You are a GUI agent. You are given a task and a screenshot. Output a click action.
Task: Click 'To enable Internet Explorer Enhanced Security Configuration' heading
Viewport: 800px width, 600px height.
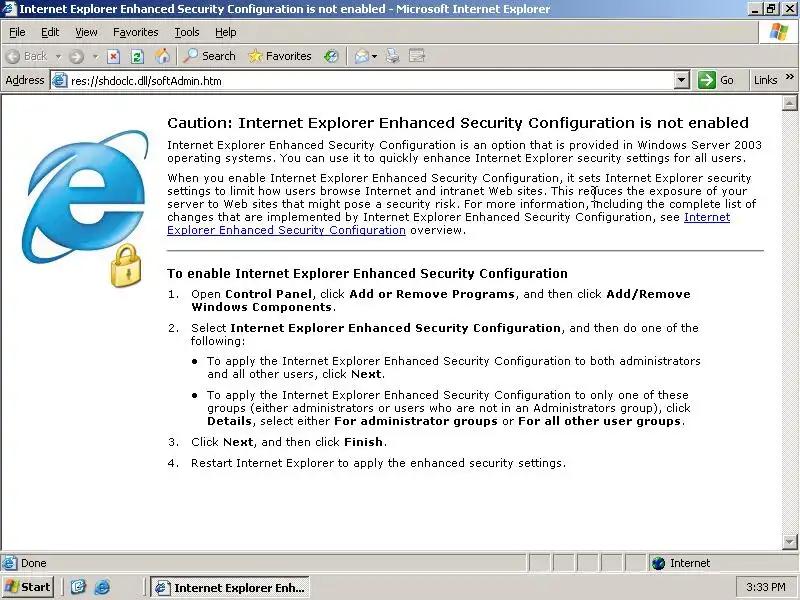[367, 273]
